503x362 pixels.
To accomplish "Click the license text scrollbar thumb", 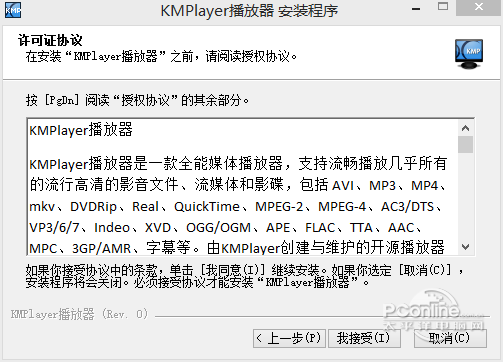I will click(465, 144).
